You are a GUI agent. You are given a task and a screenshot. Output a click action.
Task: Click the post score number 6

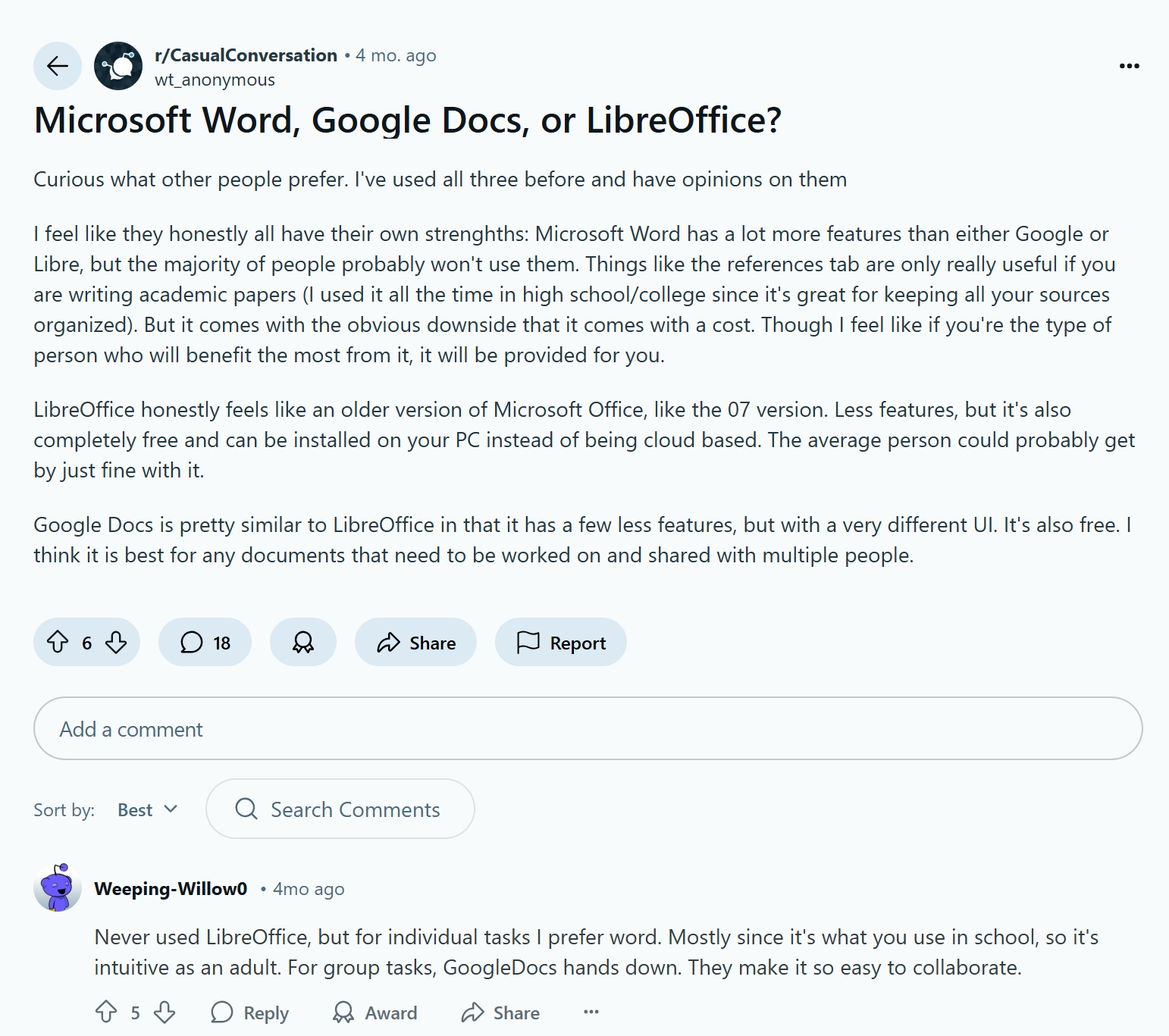click(x=87, y=643)
